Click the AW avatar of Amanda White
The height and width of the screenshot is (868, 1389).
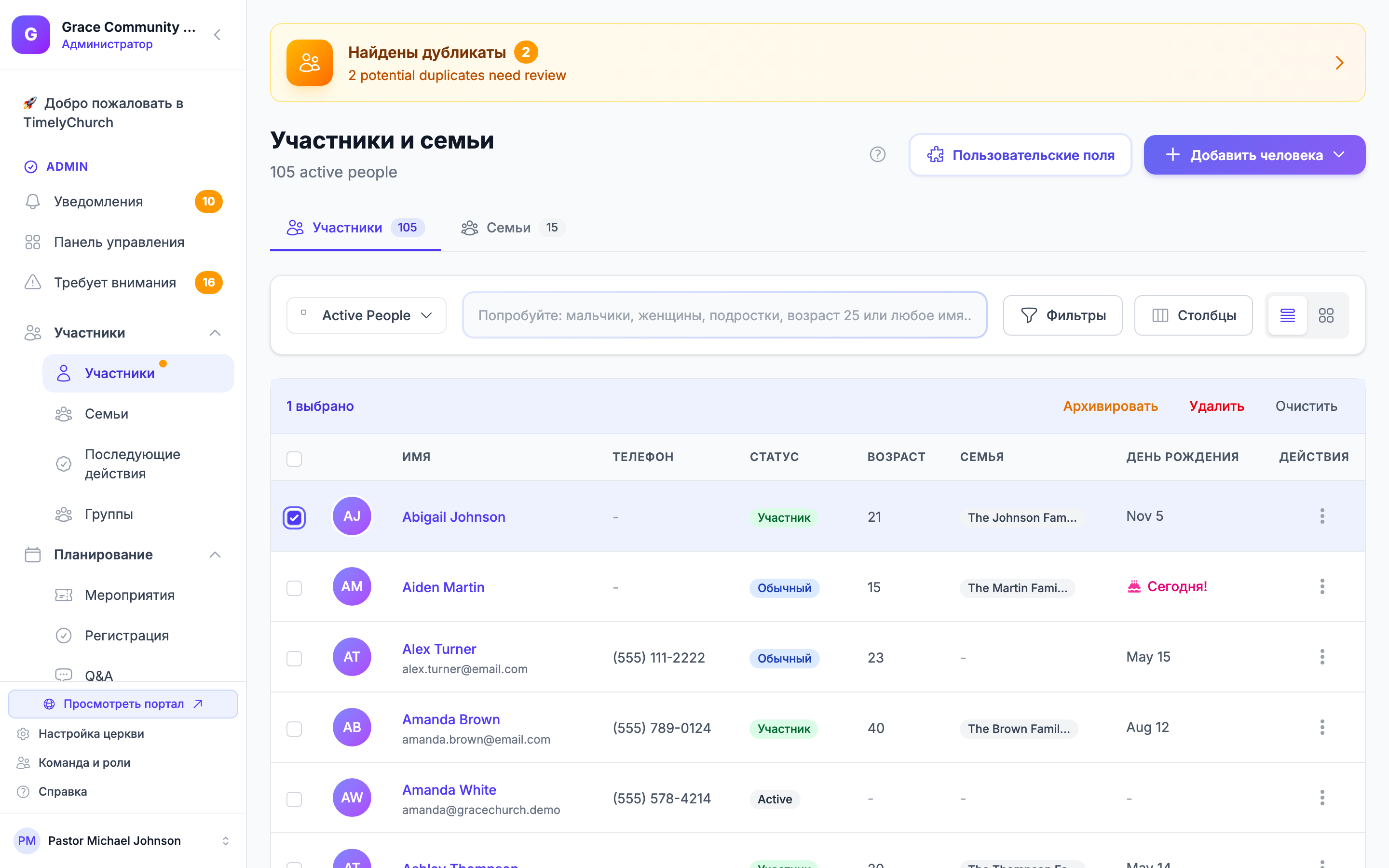coord(352,798)
